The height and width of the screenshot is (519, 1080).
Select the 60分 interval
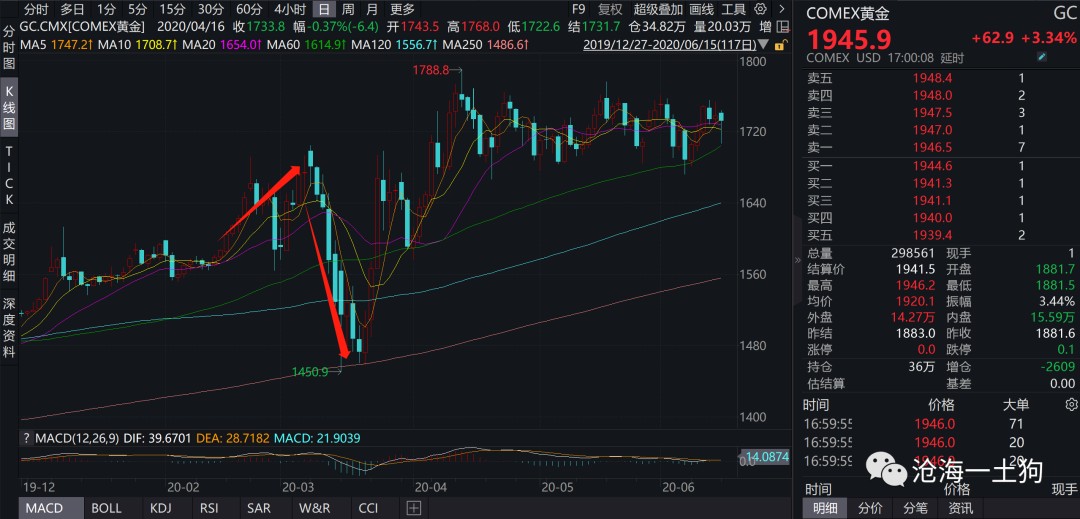(x=249, y=9)
